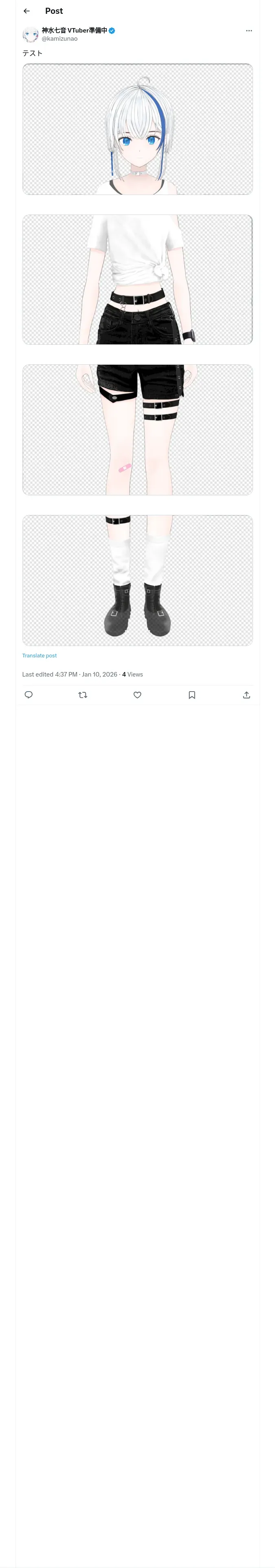
Task: Repost using the retweet arrows icon
Action: tap(83, 694)
